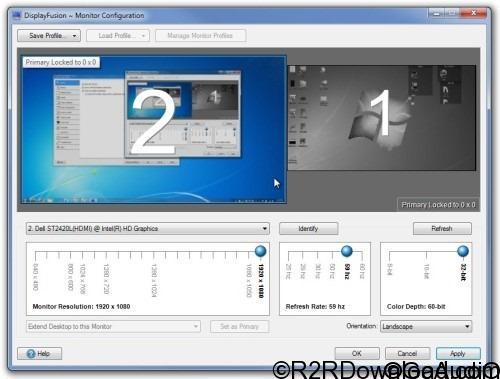Grab the refresh rate slider handle

click(347, 251)
